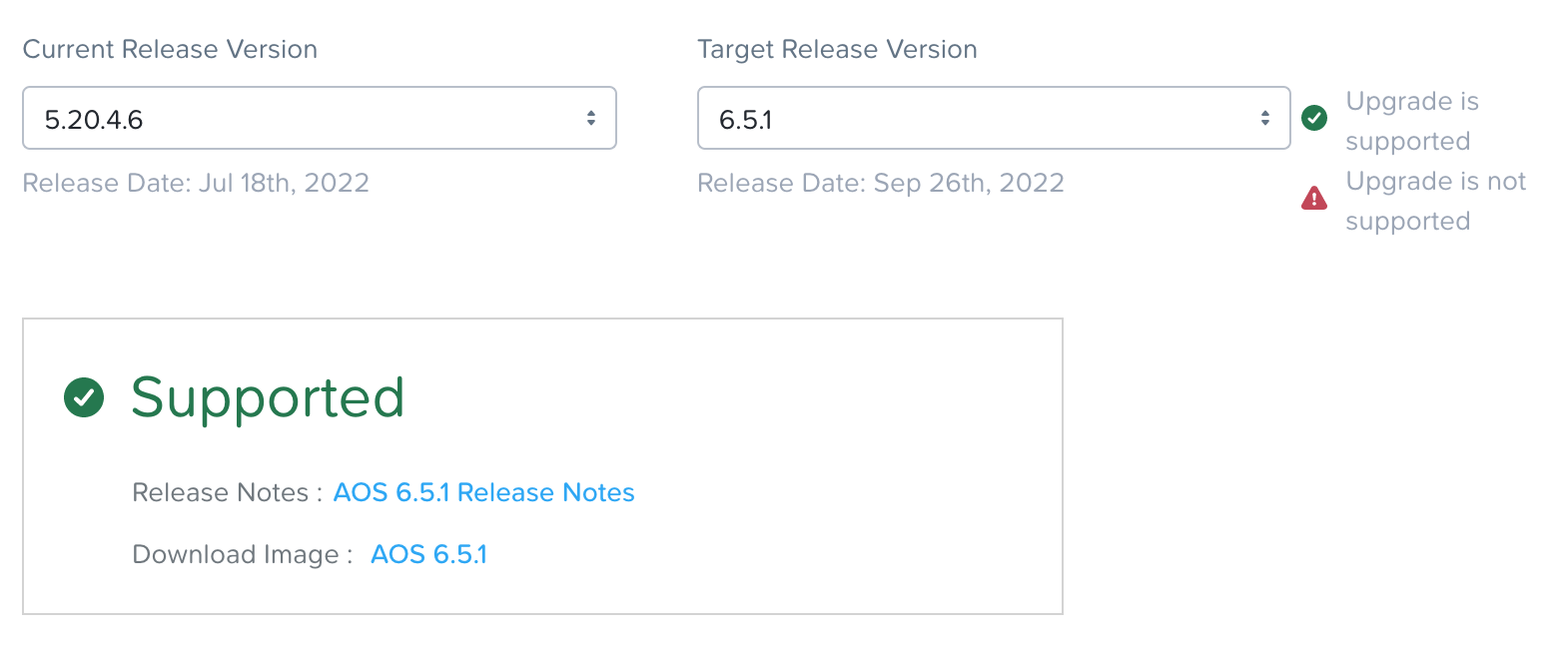Select the 5.20.4.6 version value
1568x655 pixels.
coord(94,120)
